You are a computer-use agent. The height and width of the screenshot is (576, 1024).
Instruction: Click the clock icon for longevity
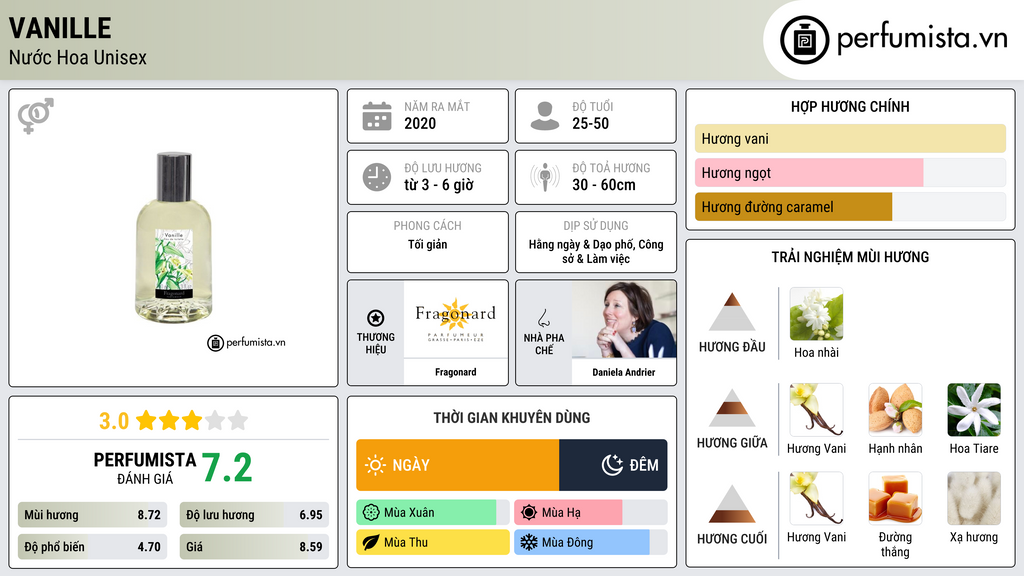(377, 177)
